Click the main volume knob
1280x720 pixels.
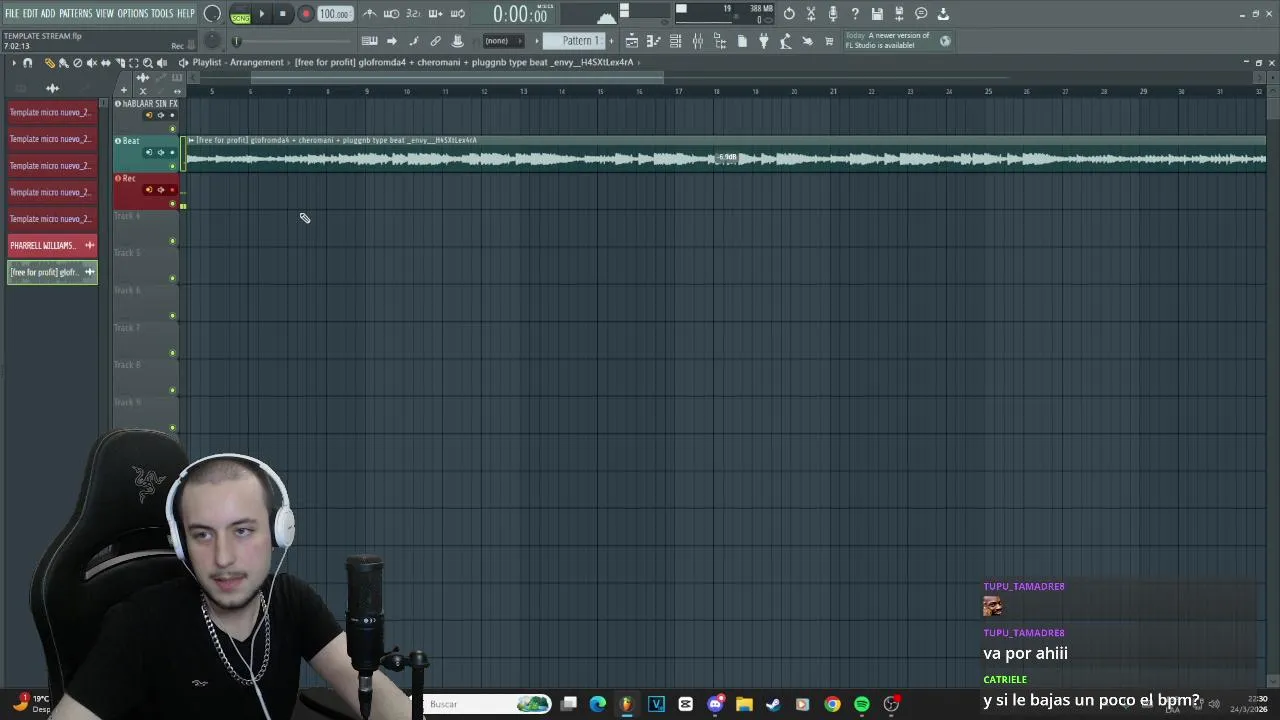coord(212,14)
